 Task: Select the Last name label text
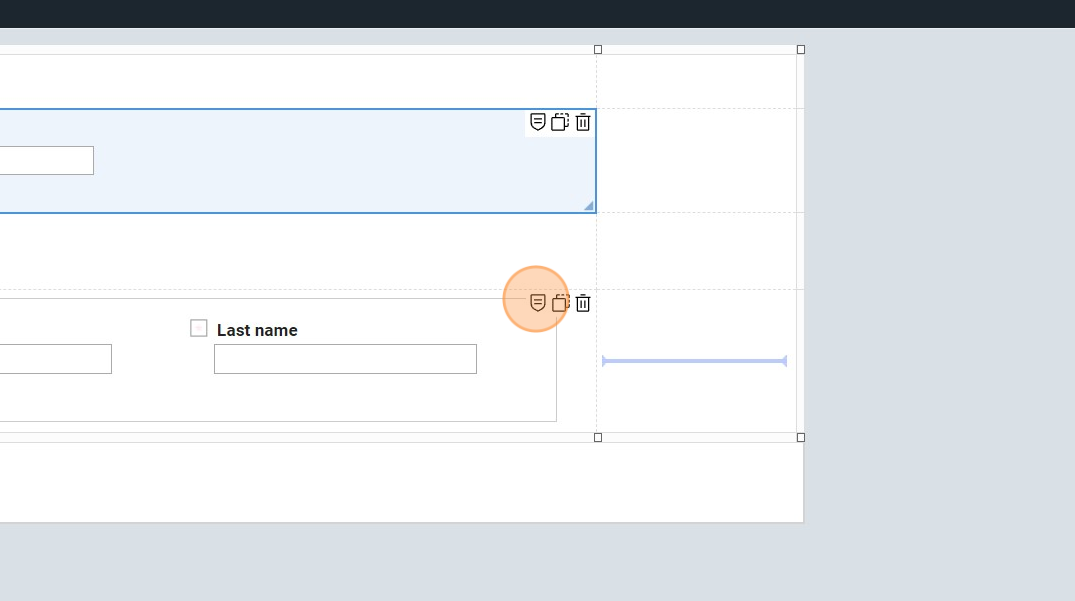tap(257, 330)
